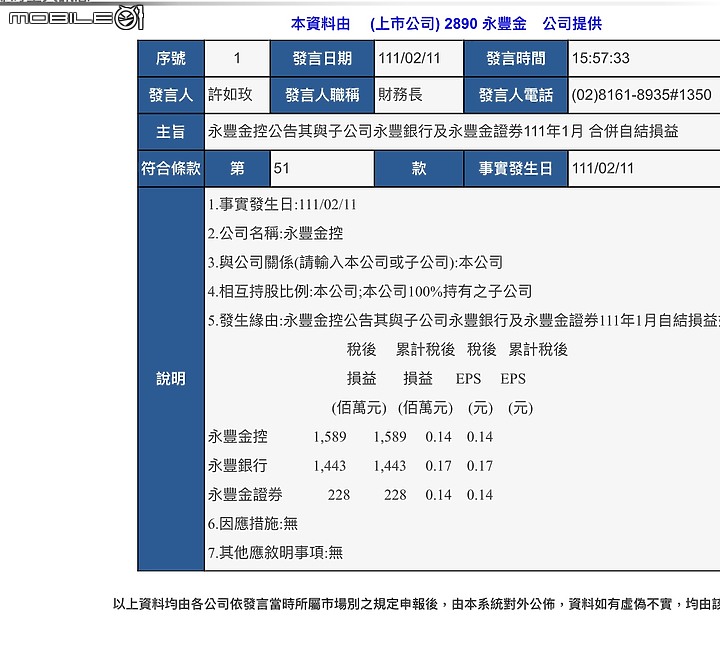The height and width of the screenshot is (671, 720).
Task: Select line 7.其他應敘明事項:無
Action: point(275,553)
